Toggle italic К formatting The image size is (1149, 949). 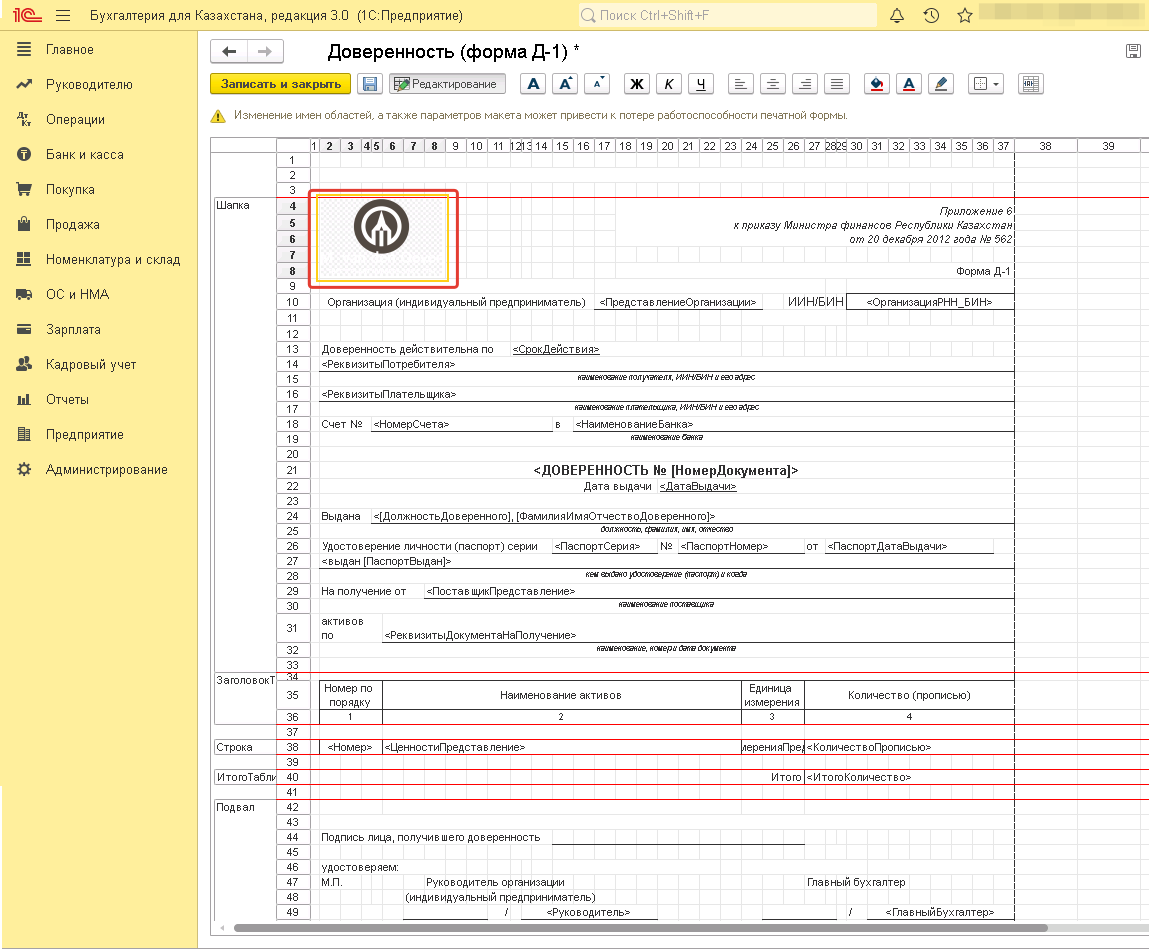669,84
